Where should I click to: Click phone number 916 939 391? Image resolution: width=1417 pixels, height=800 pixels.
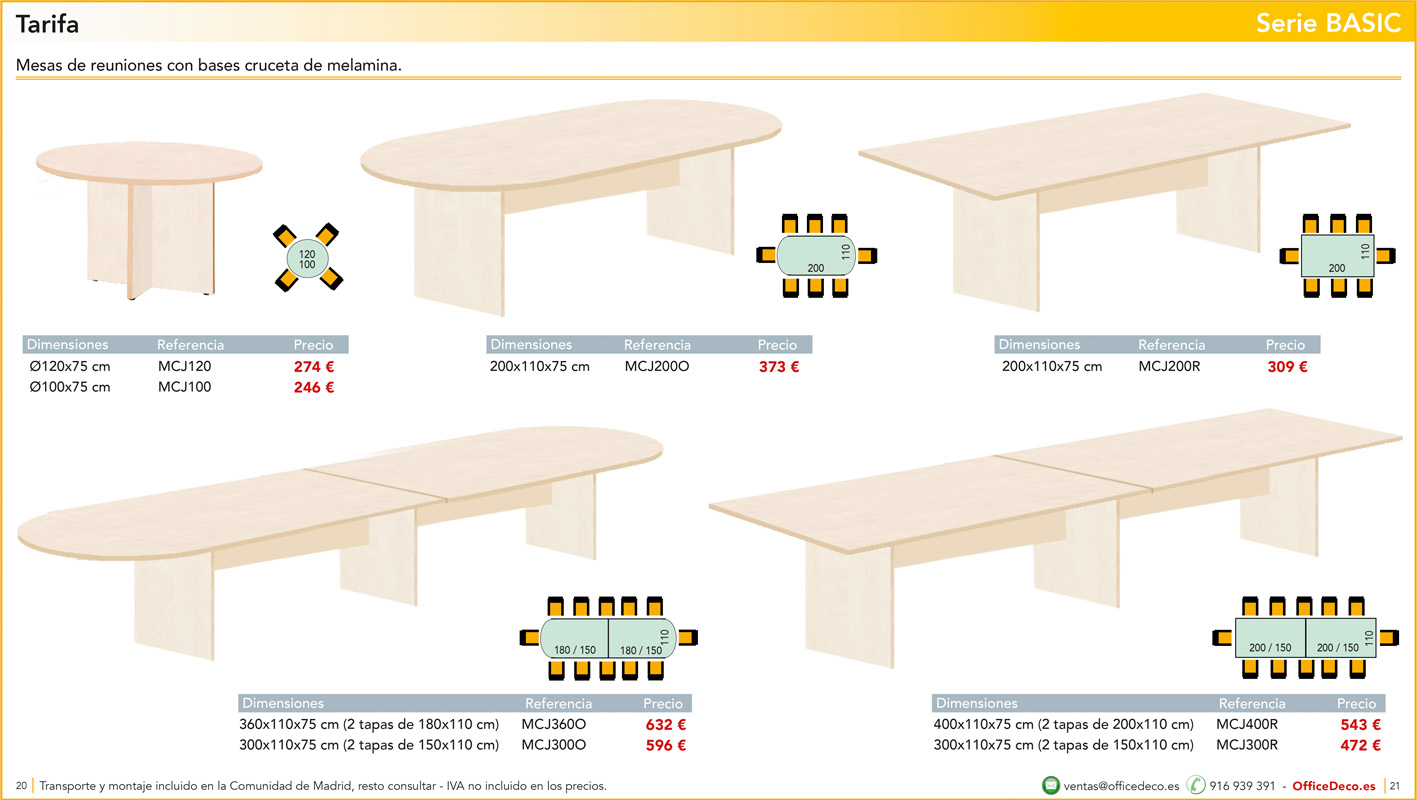[x=1242, y=786]
